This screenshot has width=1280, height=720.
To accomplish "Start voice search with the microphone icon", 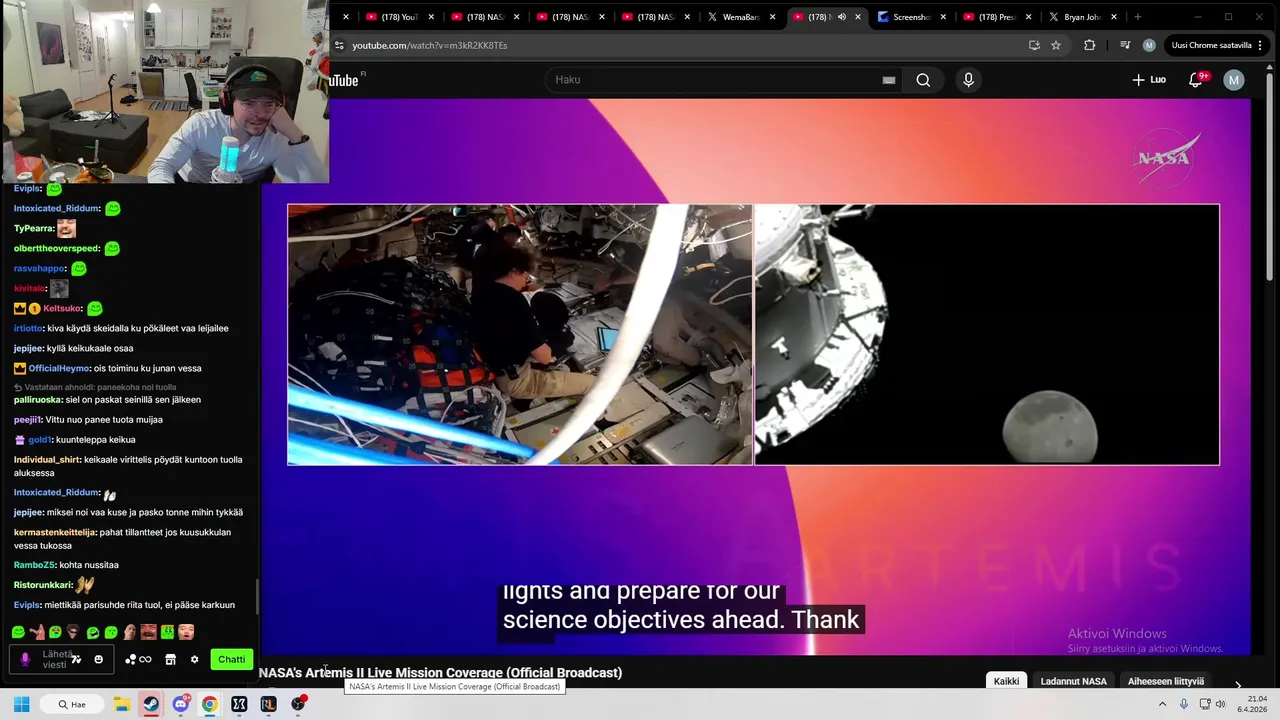I will click(968, 80).
